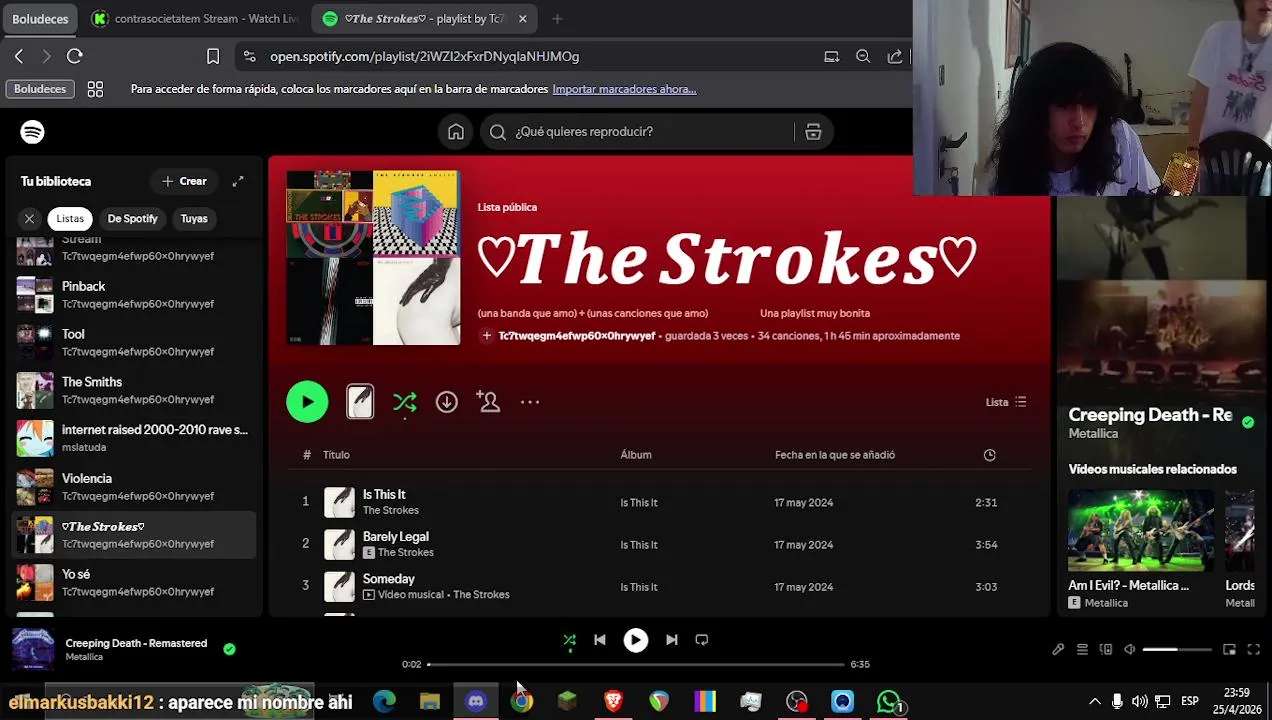1272x720 pixels.
Task: Open playlist owner Tc7twqegm4efwp60x0hrywyef link
Action: point(577,336)
